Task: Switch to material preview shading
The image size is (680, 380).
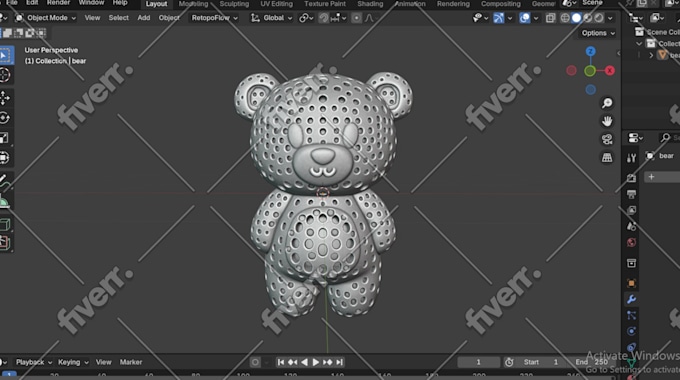Action: [x=588, y=18]
